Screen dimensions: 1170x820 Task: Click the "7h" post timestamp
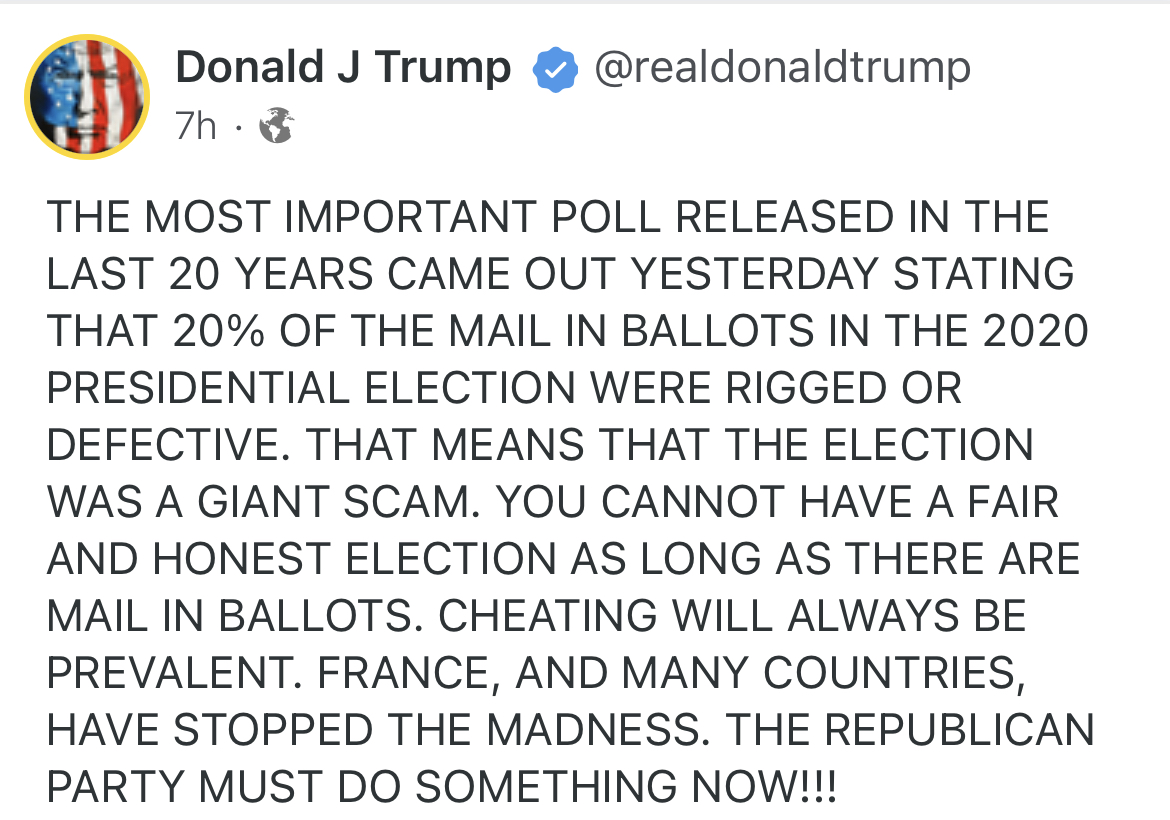pos(196,127)
